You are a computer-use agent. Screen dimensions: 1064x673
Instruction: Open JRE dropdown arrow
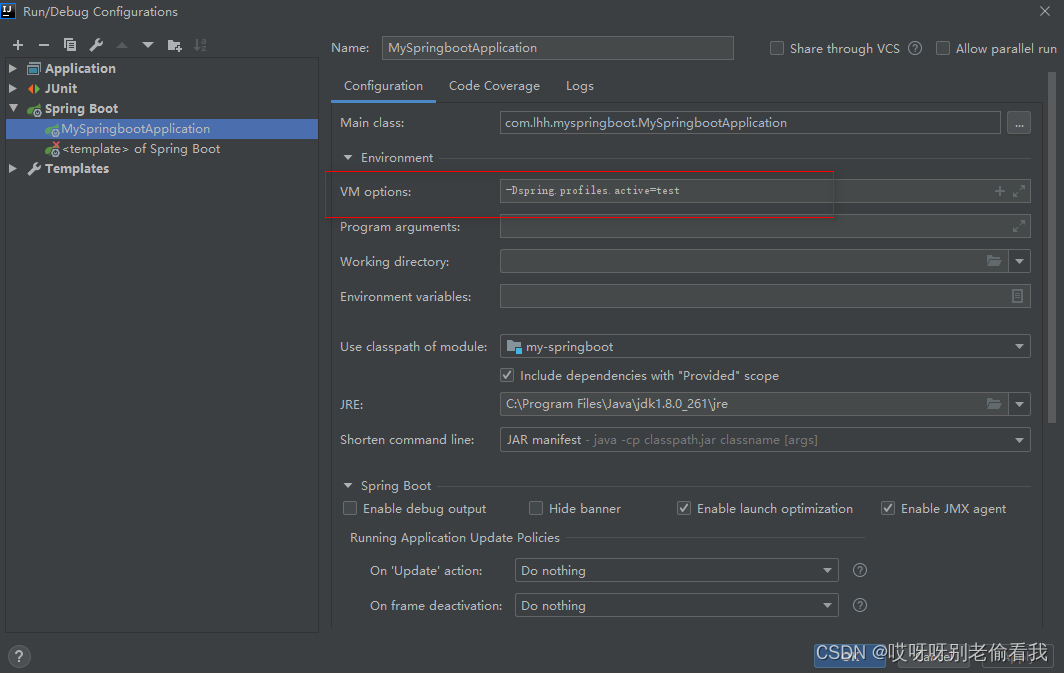pos(1019,404)
